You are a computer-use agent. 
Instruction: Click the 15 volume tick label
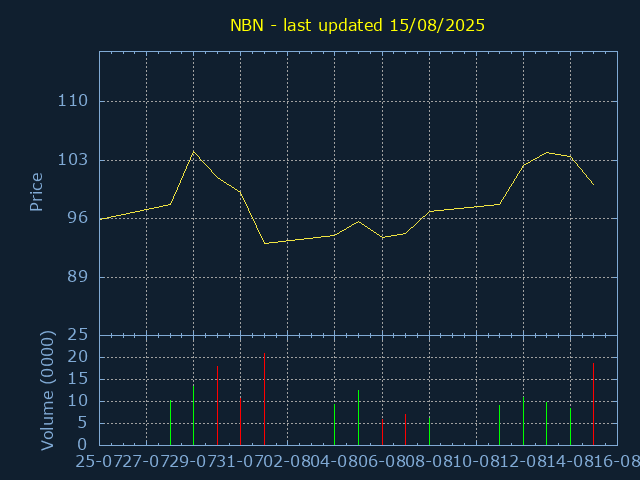point(78,379)
